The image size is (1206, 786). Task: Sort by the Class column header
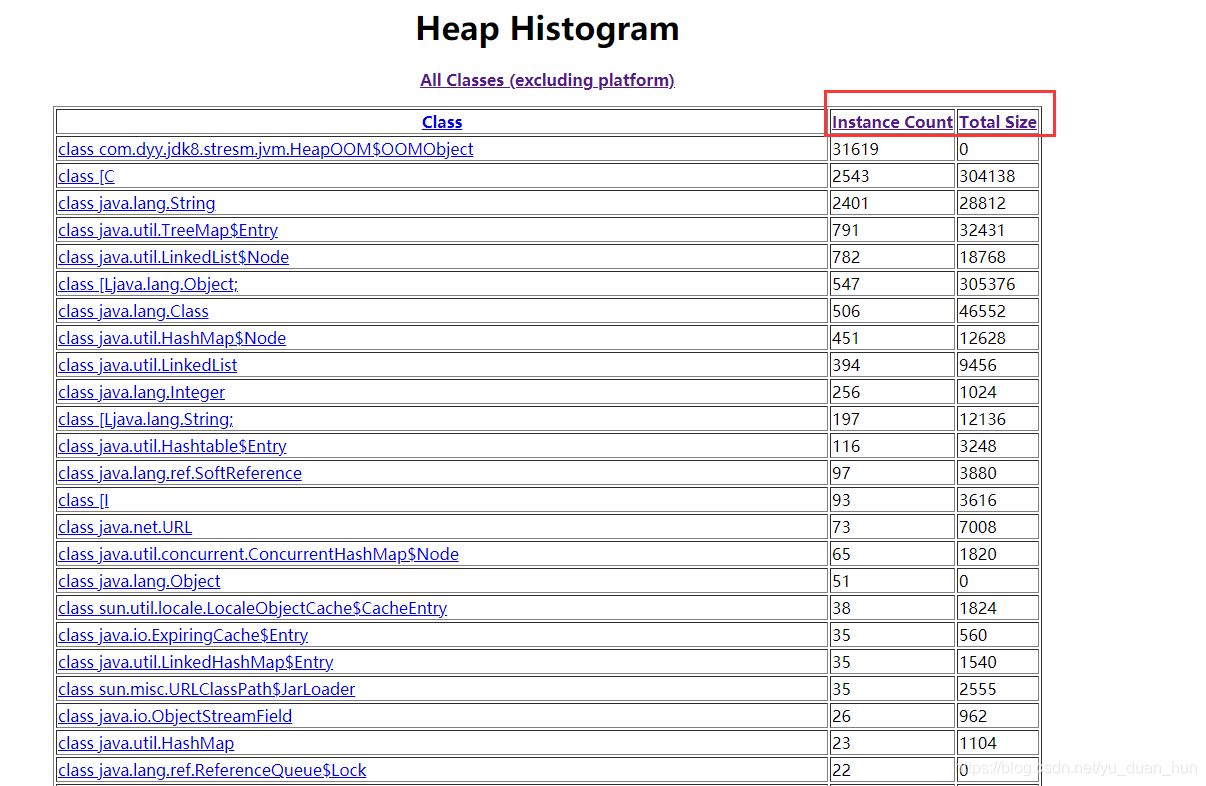point(442,122)
